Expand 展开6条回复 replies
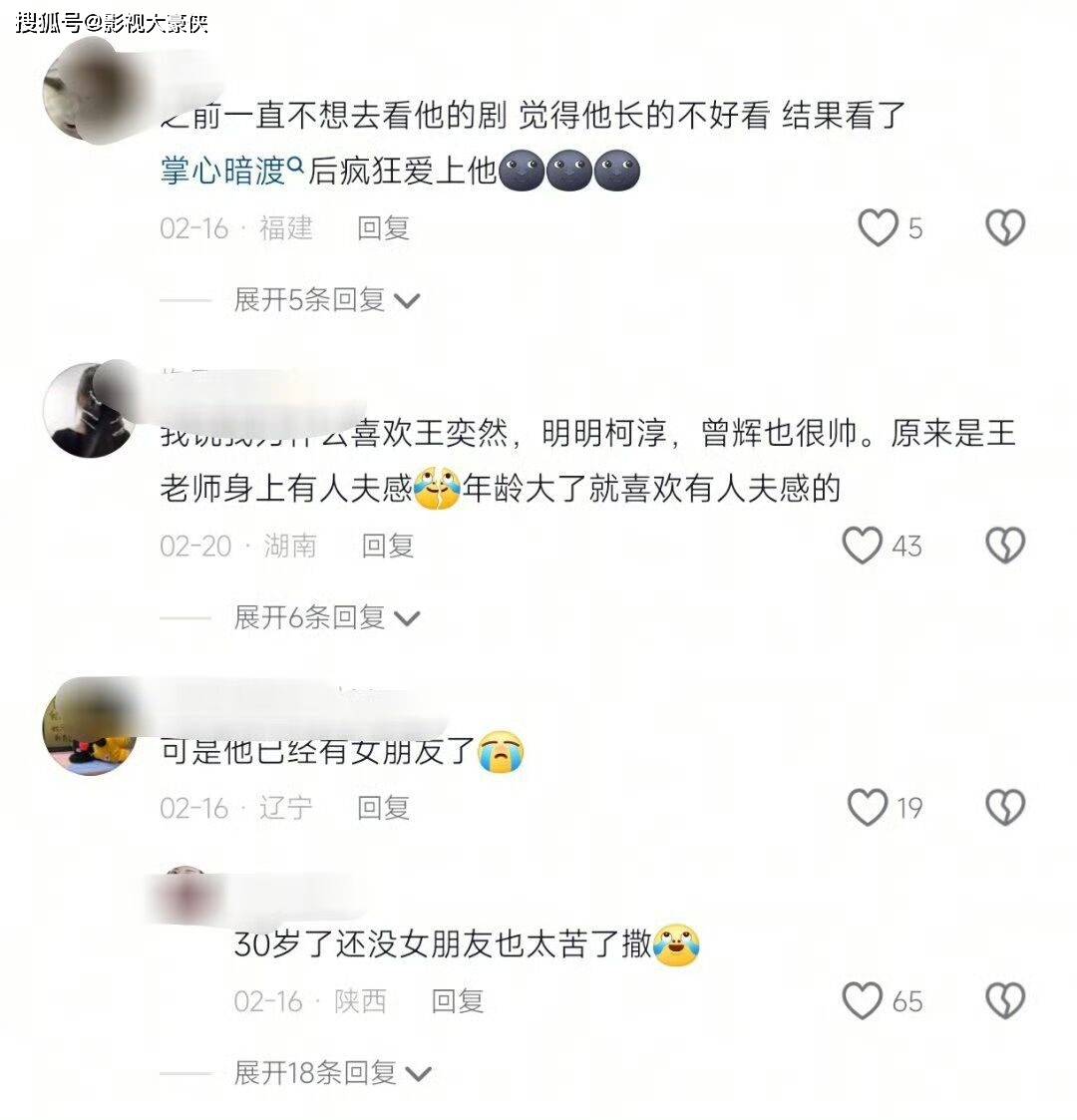The height and width of the screenshot is (1120, 1077). (x=326, y=617)
